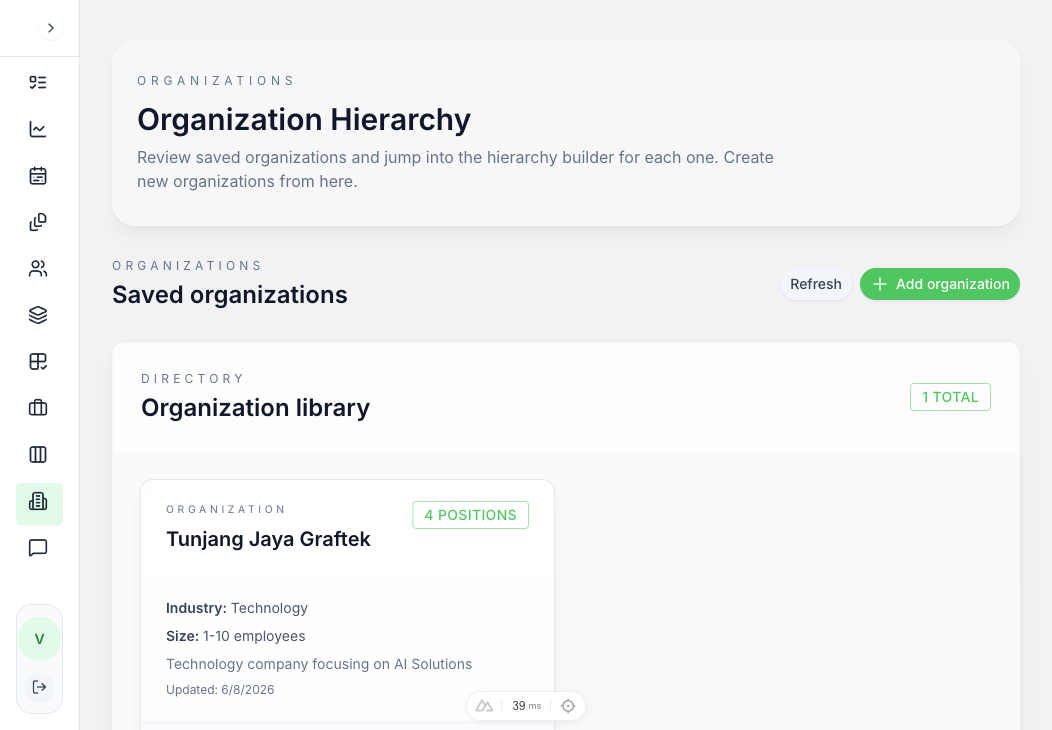Open the checklist tasks icon in sidebar
The width and height of the screenshot is (1052, 730).
pos(38,83)
